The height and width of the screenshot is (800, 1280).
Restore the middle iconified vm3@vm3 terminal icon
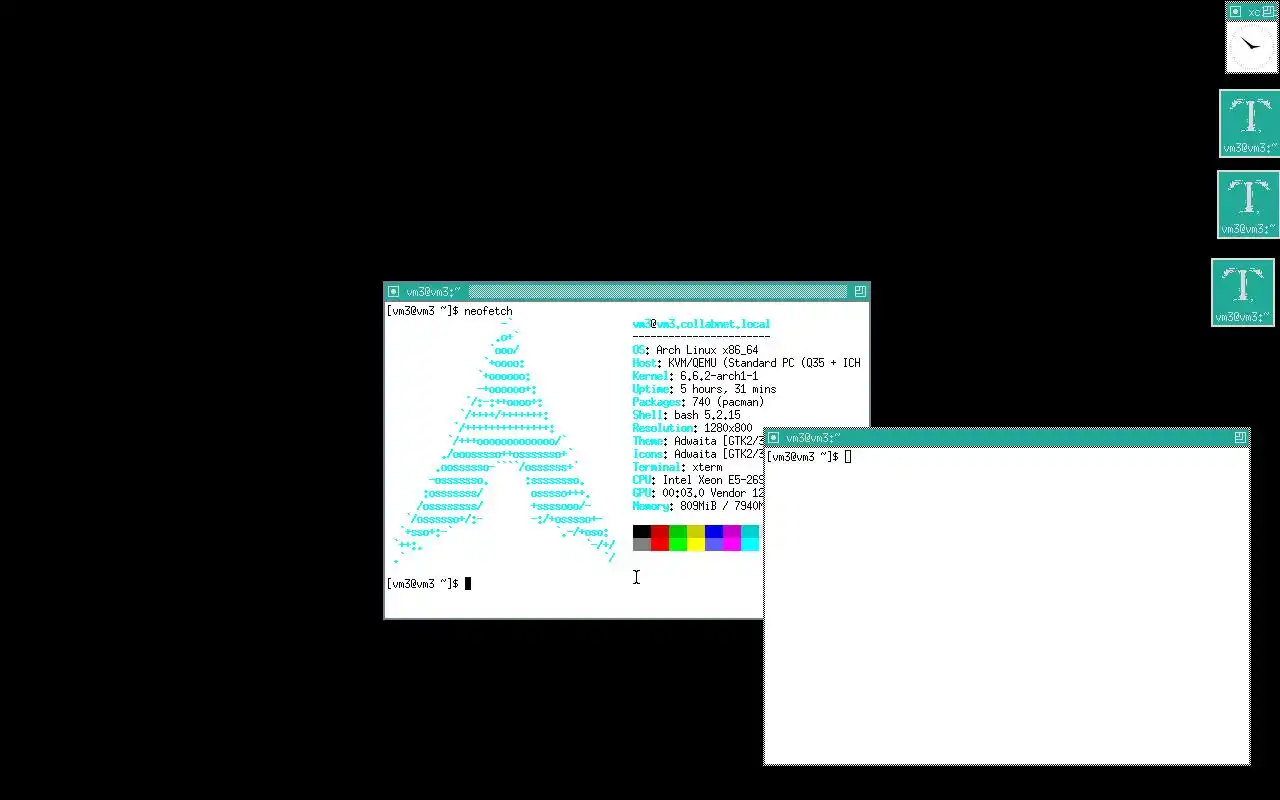coord(1248,204)
